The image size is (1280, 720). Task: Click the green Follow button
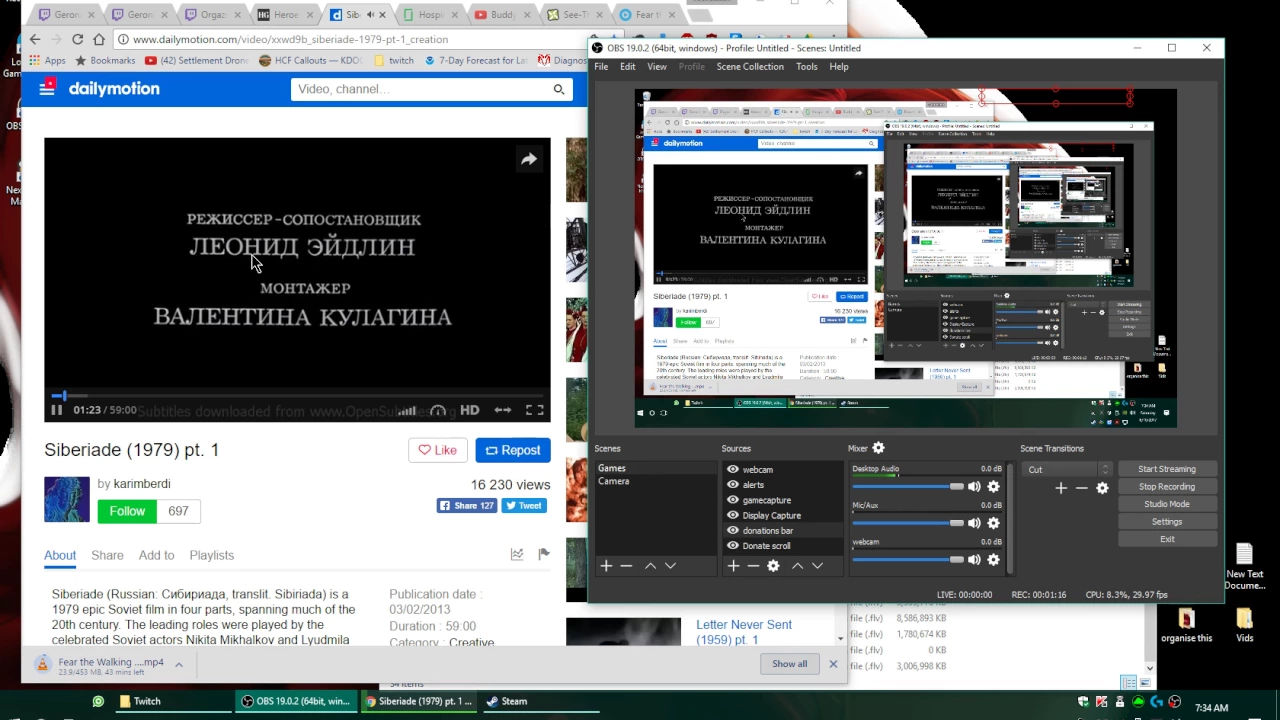point(127,511)
